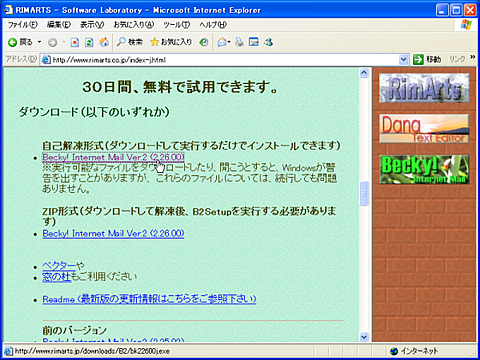Screen dimensions: 480x360
Task: Click the Windows flag logo
Action: pyautogui.click(x=466, y=25)
